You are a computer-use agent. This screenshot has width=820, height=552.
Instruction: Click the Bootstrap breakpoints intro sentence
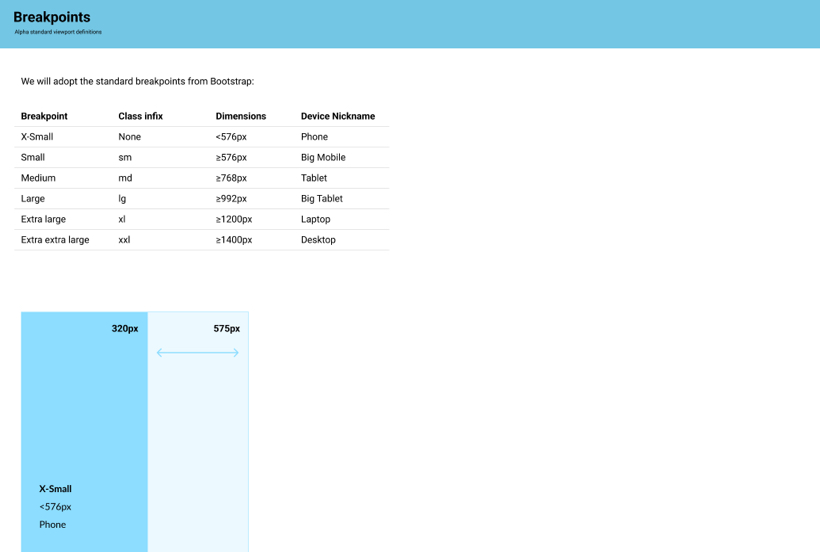coord(137,81)
